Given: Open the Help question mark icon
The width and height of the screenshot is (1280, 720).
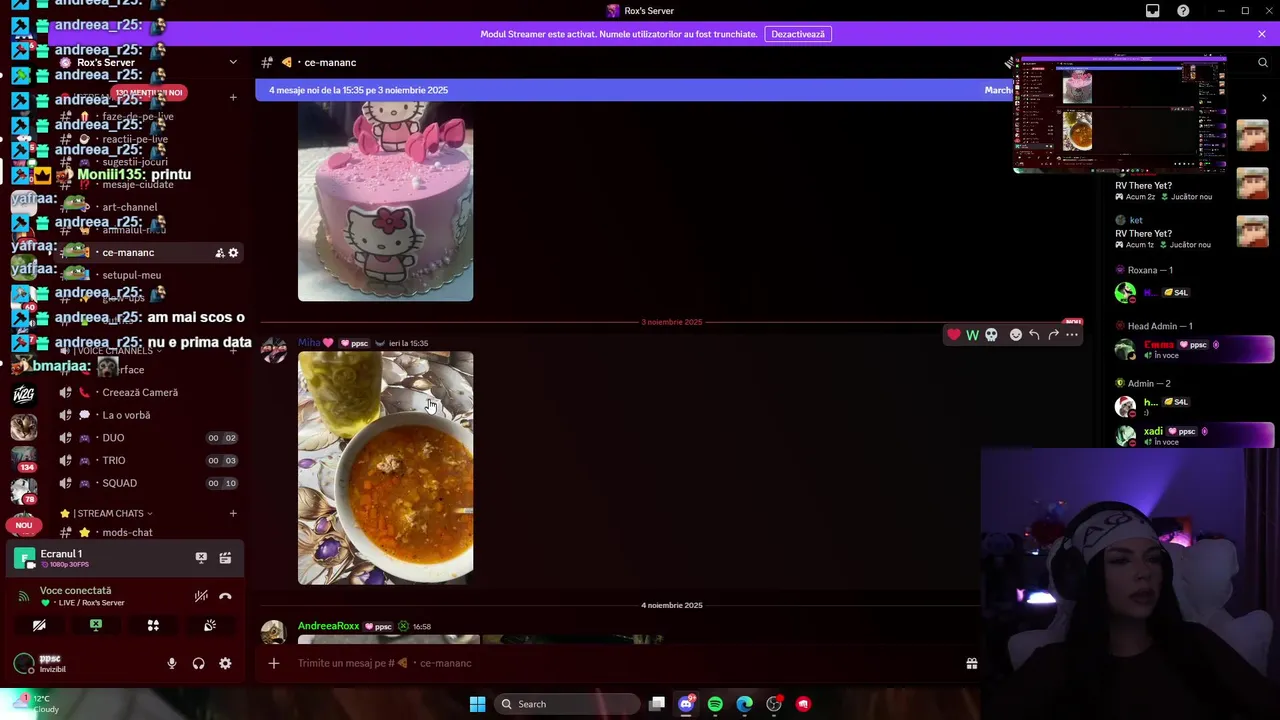Looking at the screenshot, I should click(1183, 11).
